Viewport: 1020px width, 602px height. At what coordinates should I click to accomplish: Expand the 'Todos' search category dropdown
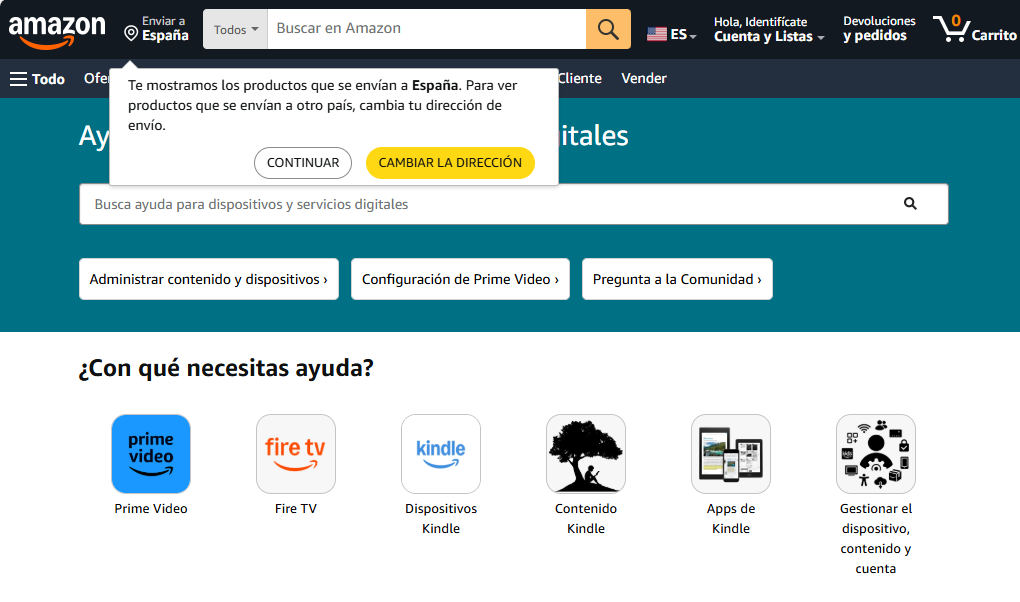235,29
